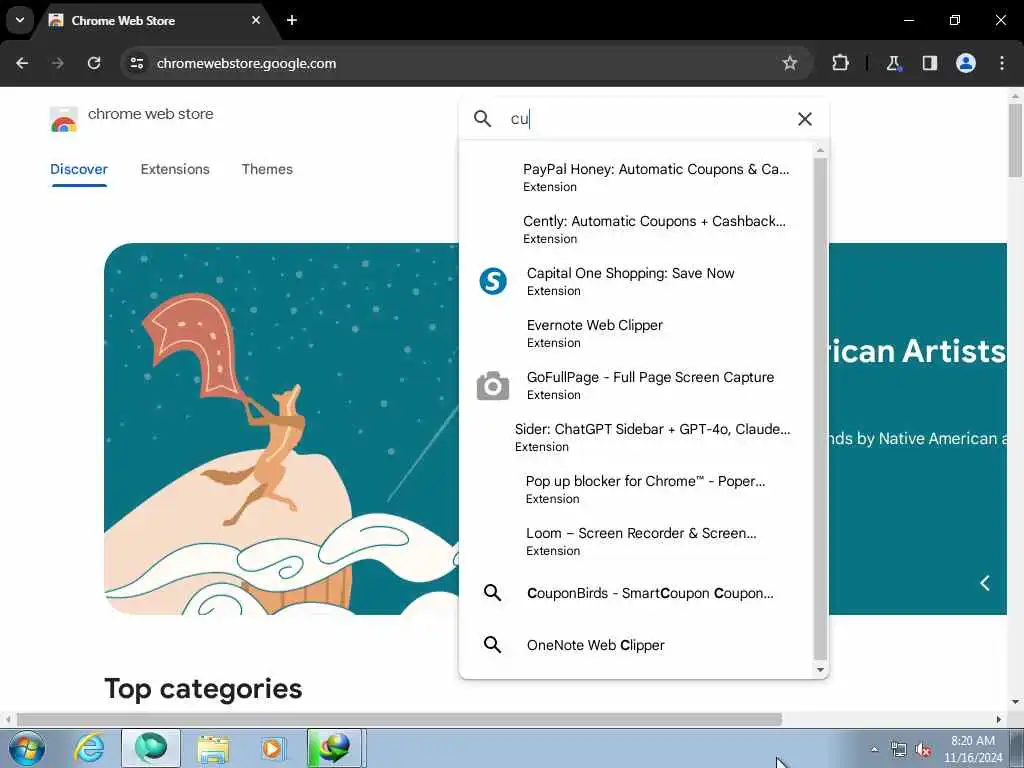
Task: Open Chrome Labs flask icon
Action: [893, 63]
